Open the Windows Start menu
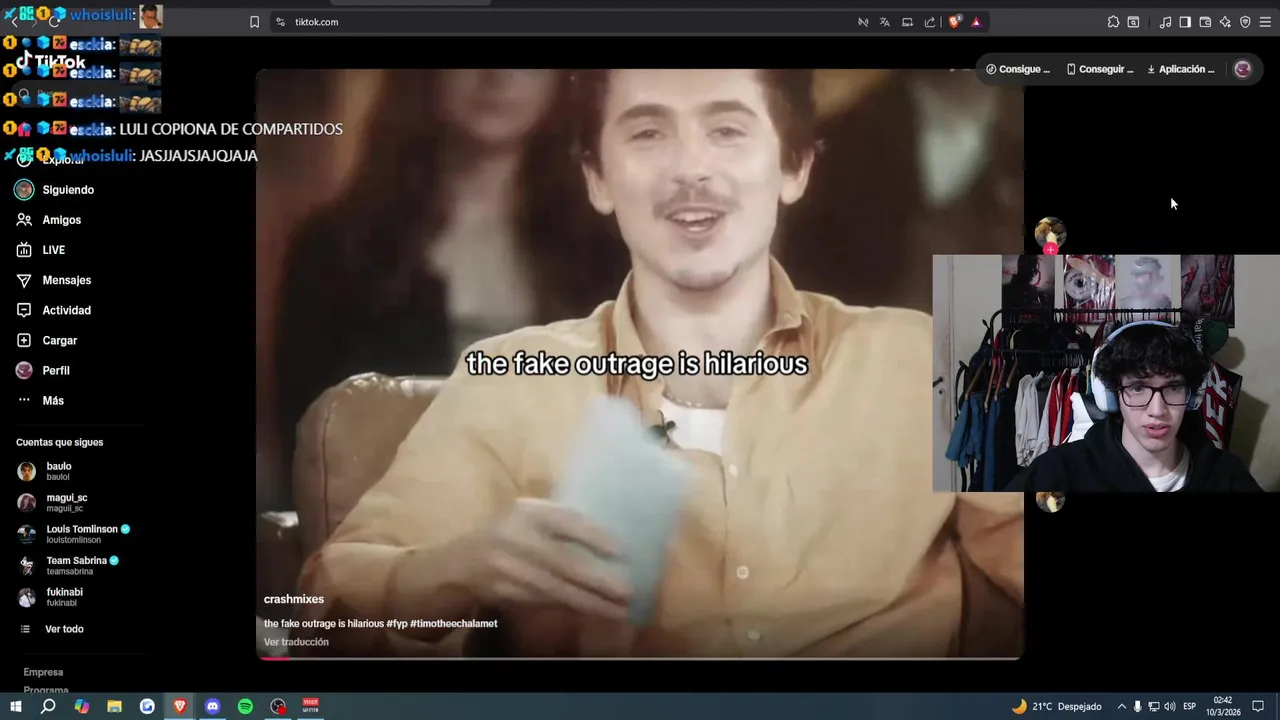The image size is (1280, 720). (16, 706)
